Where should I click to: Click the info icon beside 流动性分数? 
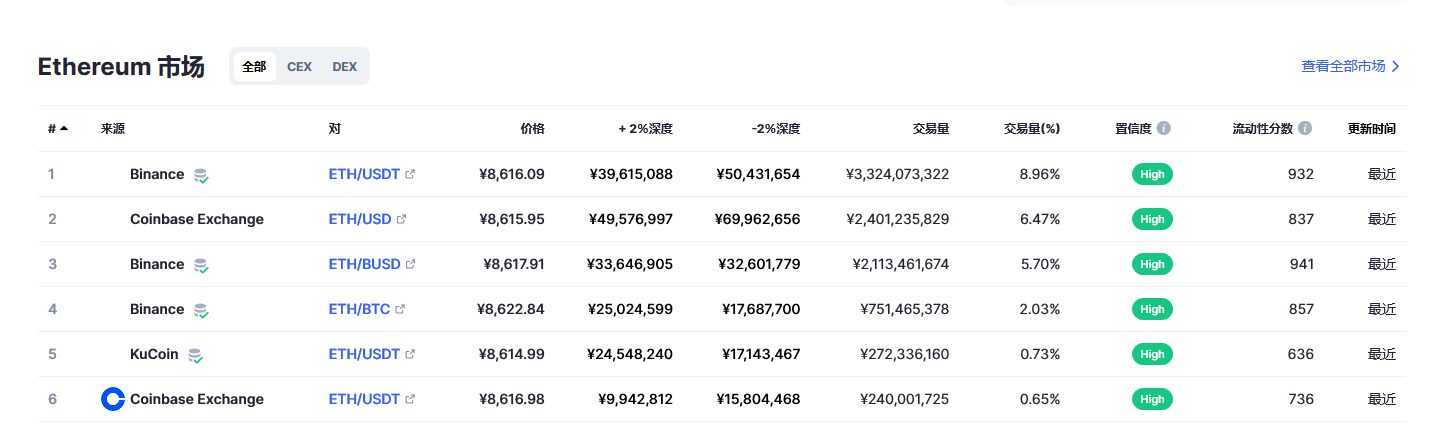click(x=1305, y=129)
